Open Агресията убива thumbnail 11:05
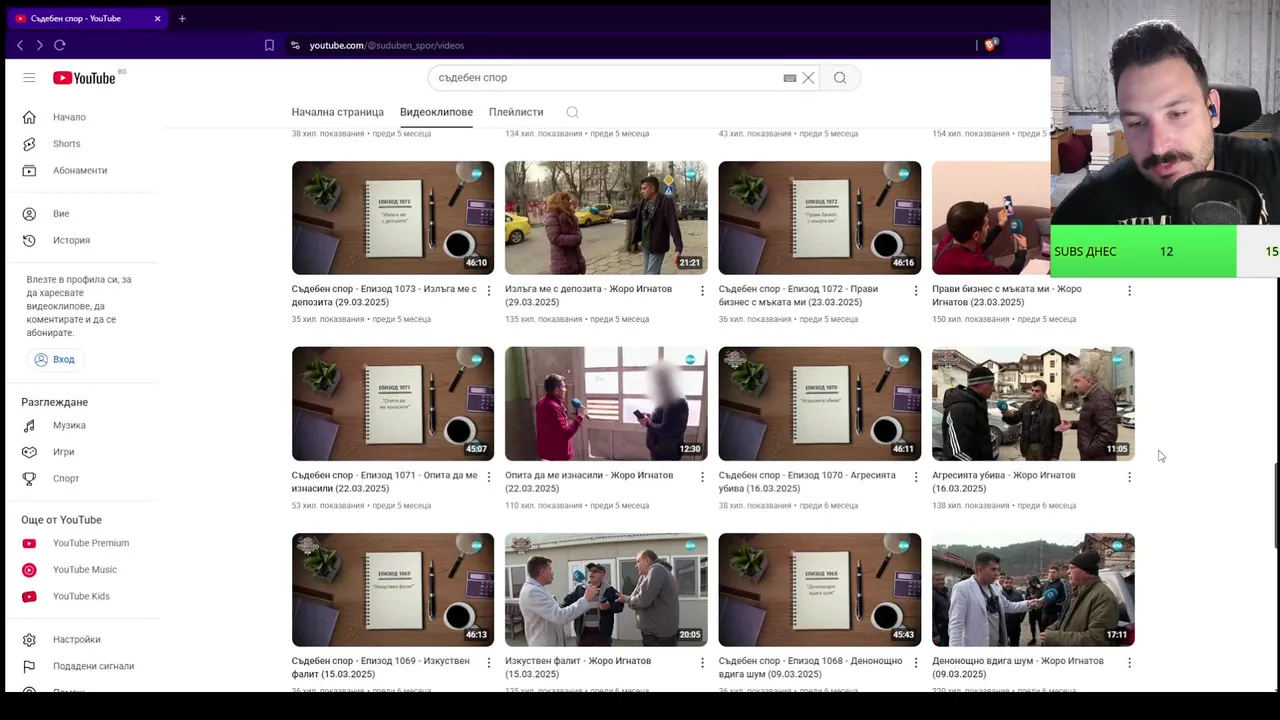The height and width of the screenshot is (720, 1280). click(1033, 404)
